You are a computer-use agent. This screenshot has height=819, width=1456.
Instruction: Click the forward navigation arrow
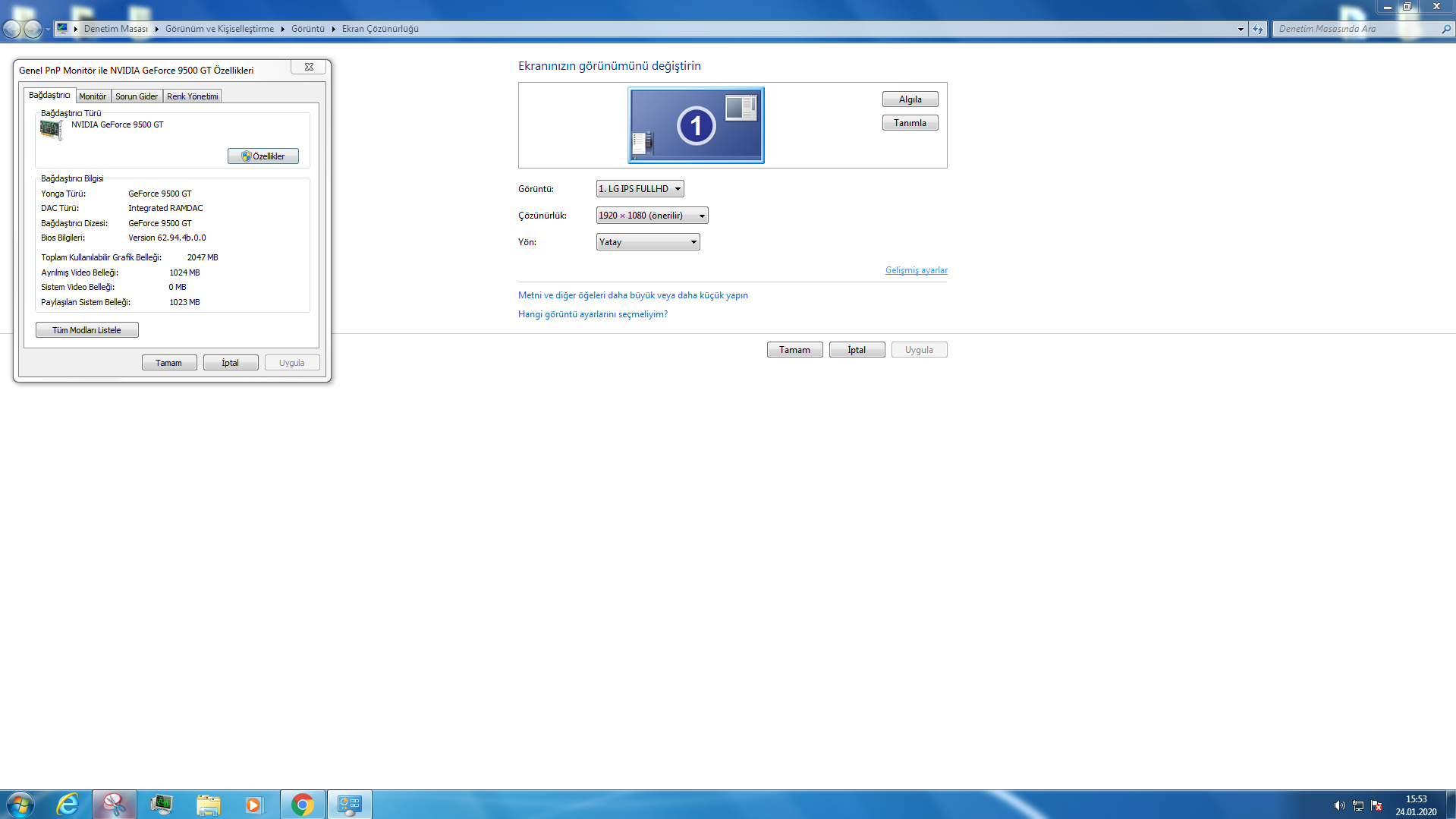coord(33,29)
